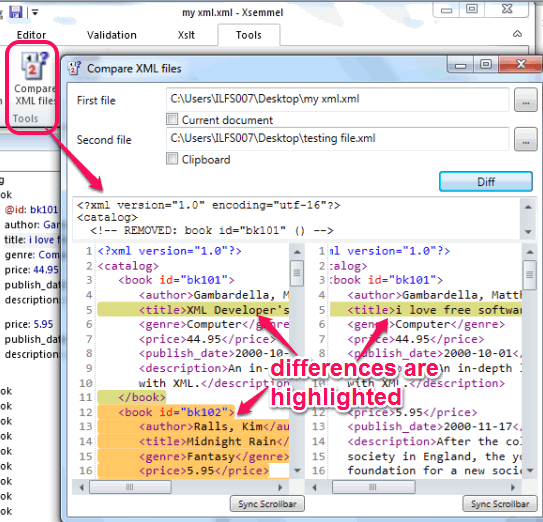Image resolution: width=543 pixels, height=522 pixels.
Task: Click the right code pane's vertical scrollbar up arrow
Action: [x=530, y=252]
